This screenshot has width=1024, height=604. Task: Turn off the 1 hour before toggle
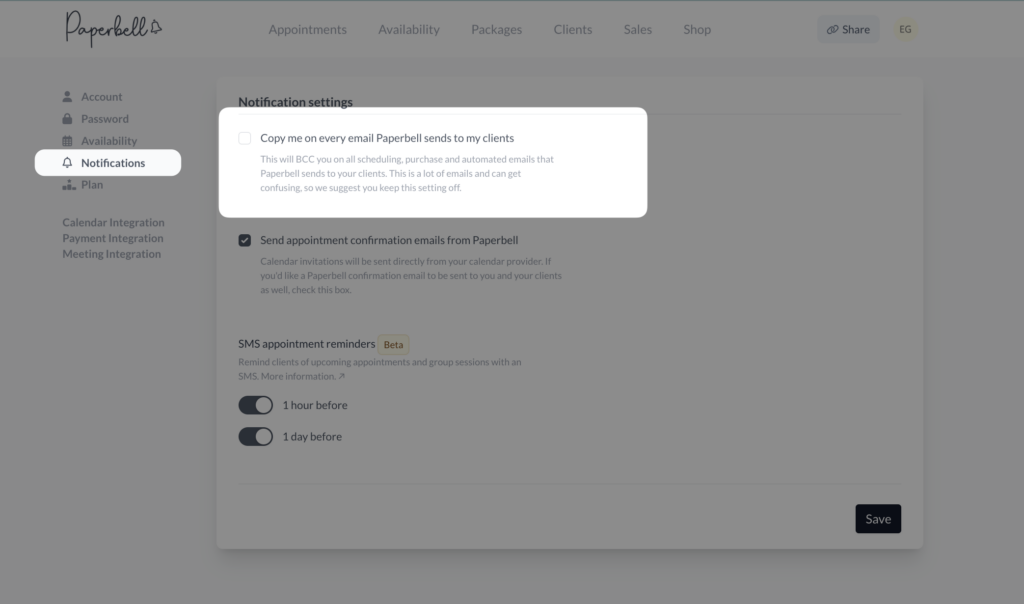click(x=255, y=405)
